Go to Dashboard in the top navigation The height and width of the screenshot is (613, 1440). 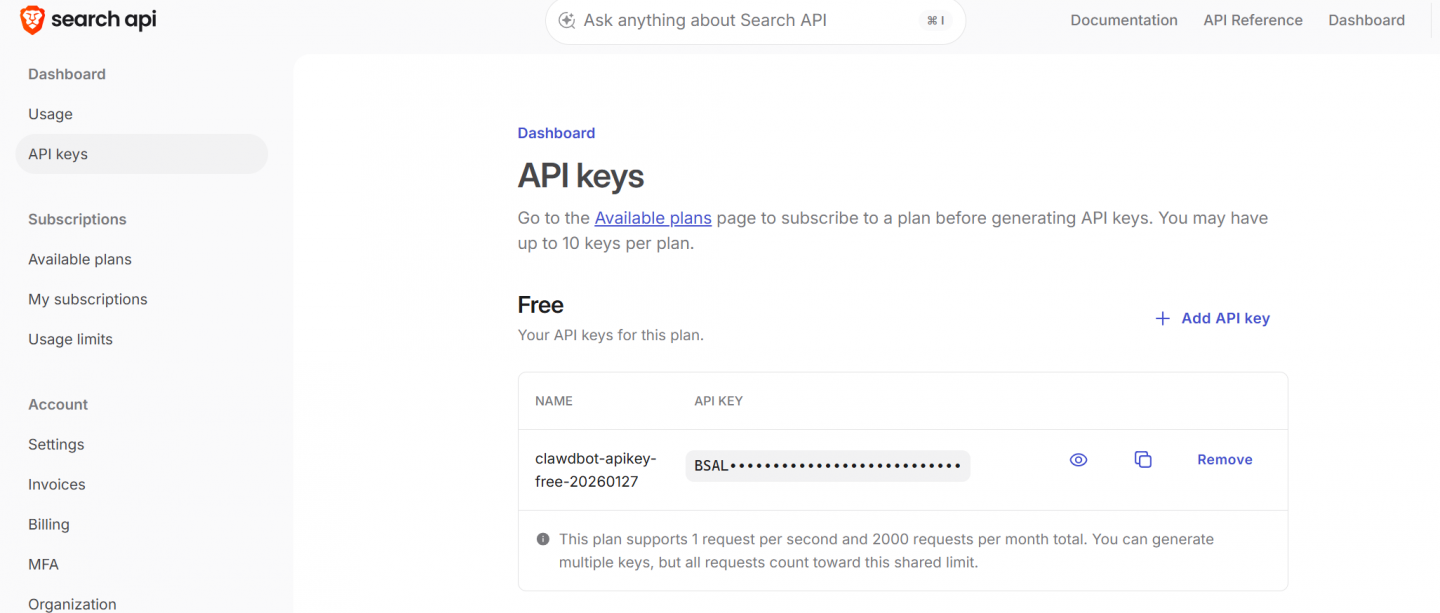1366,20
